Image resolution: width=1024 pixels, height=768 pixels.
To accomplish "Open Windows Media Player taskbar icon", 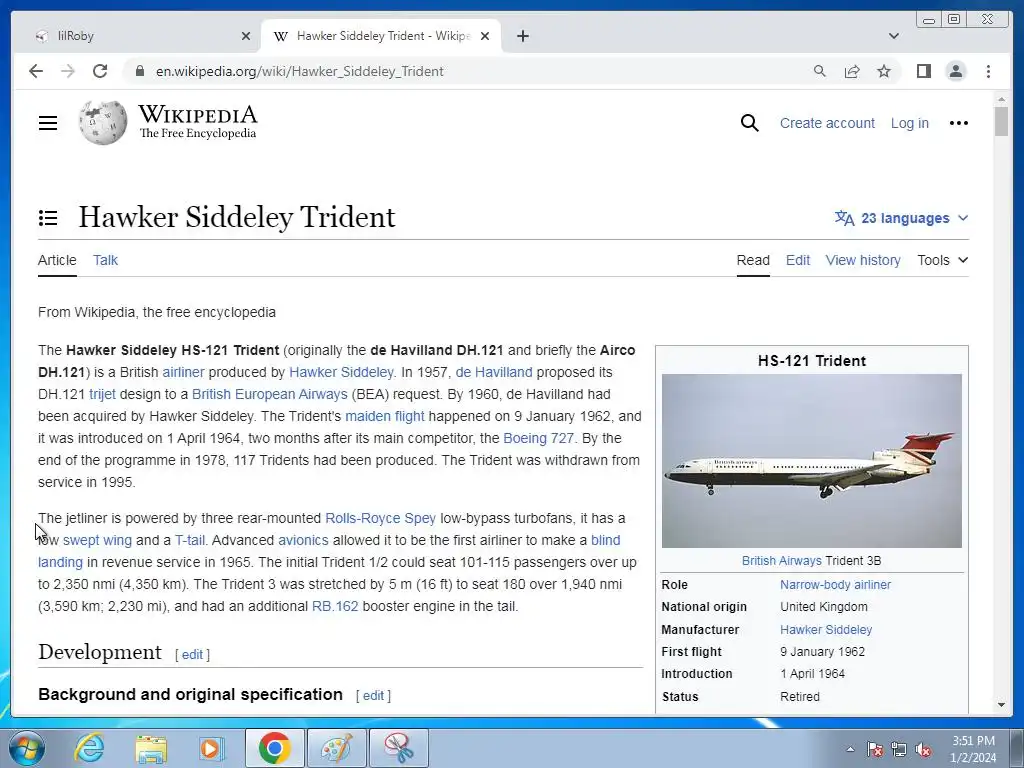I will click(x=211, y=748).
